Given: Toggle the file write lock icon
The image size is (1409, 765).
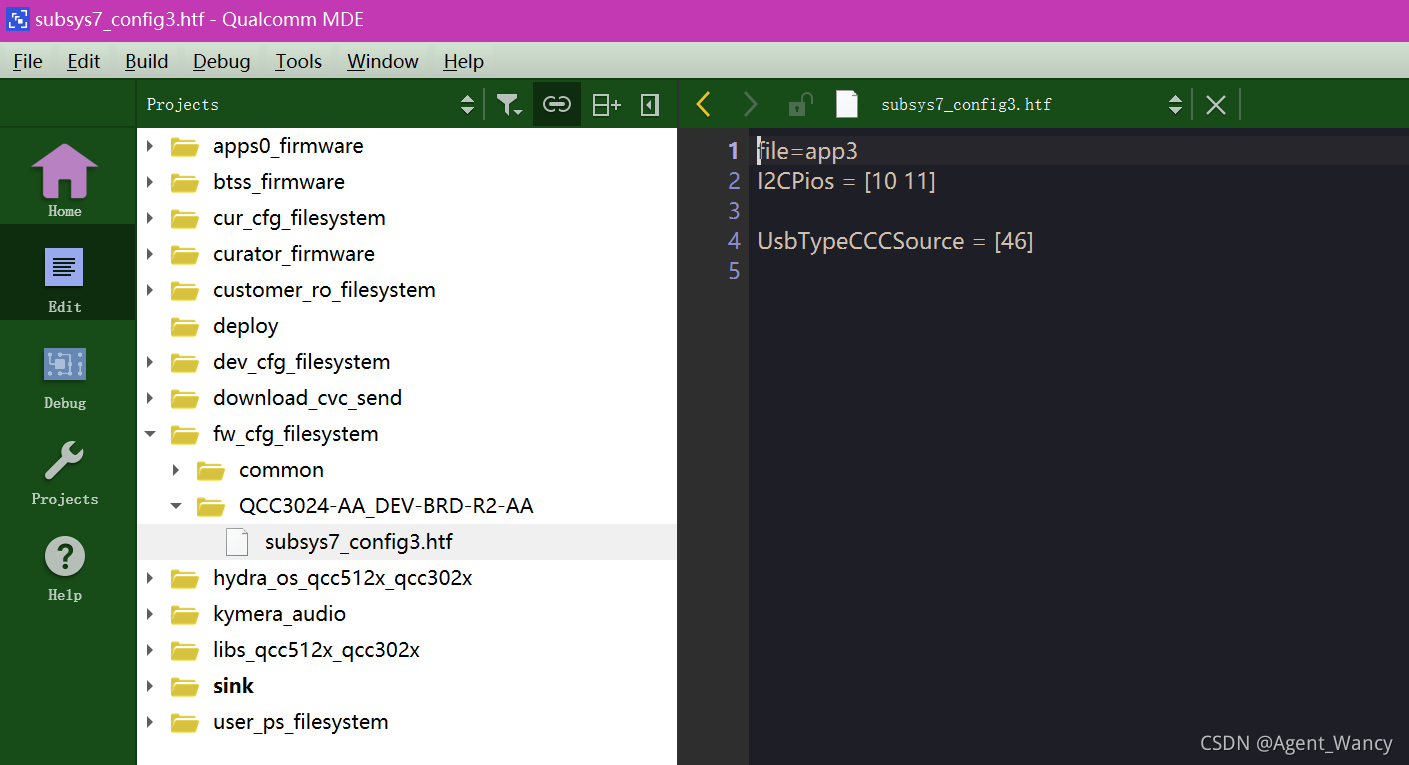Looking at the screenshot, I should pos(800,104).
